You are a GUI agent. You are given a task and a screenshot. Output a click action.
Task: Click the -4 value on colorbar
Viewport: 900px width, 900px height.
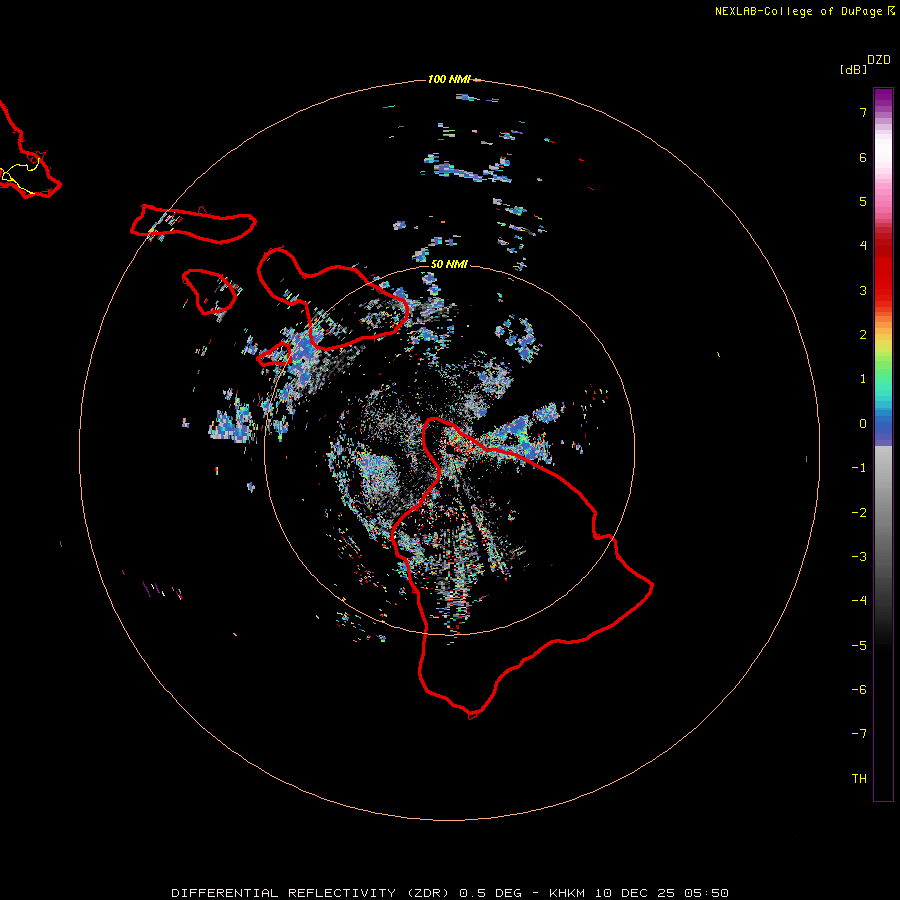pyautogui.click(x=859, y=601)
